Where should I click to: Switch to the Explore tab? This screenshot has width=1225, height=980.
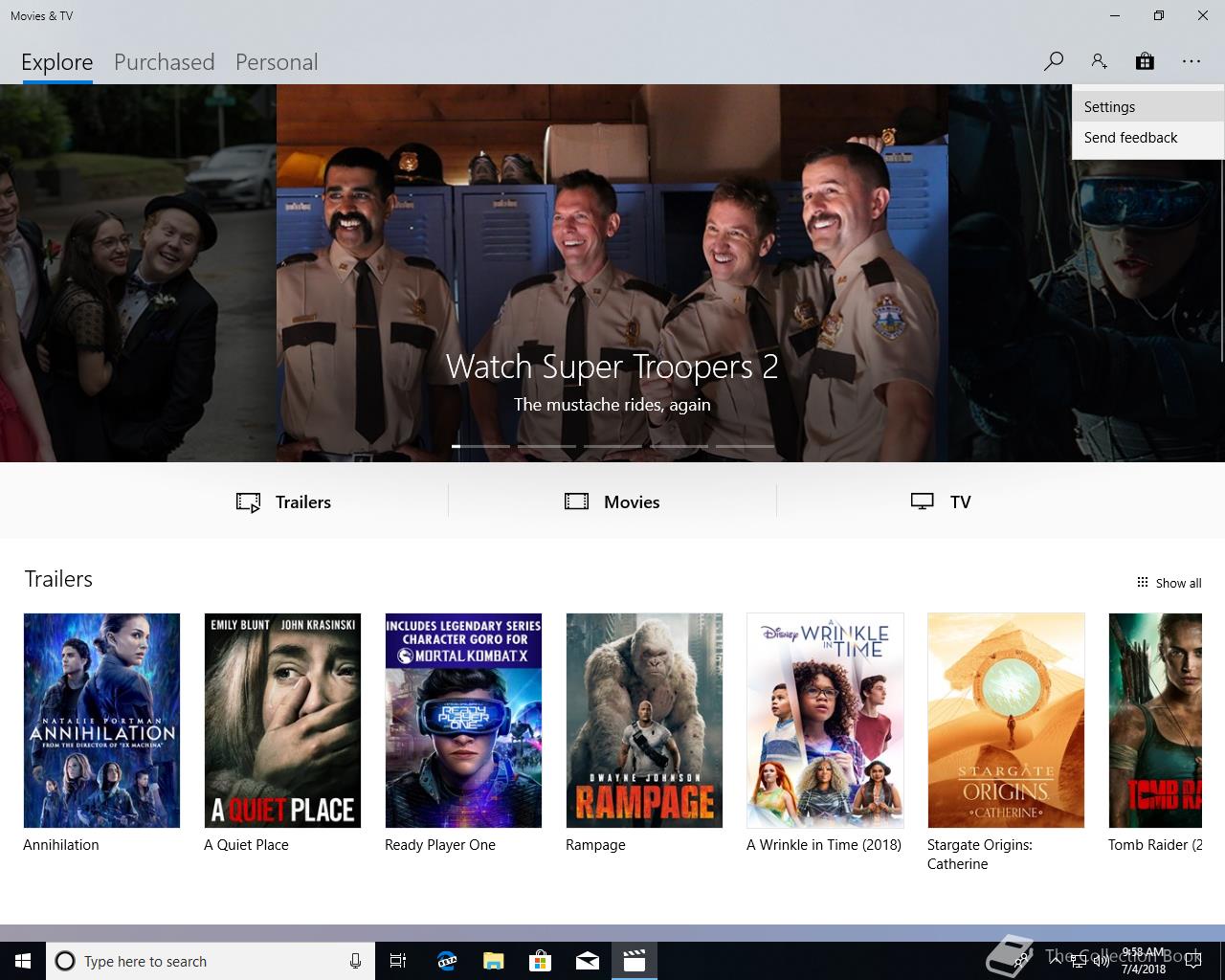tap(57, 62)
